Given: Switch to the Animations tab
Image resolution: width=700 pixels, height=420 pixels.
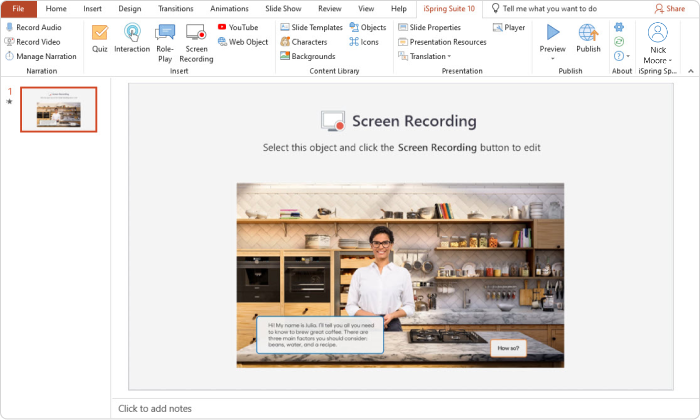Looking at the screenshot, I should point(229,8).
